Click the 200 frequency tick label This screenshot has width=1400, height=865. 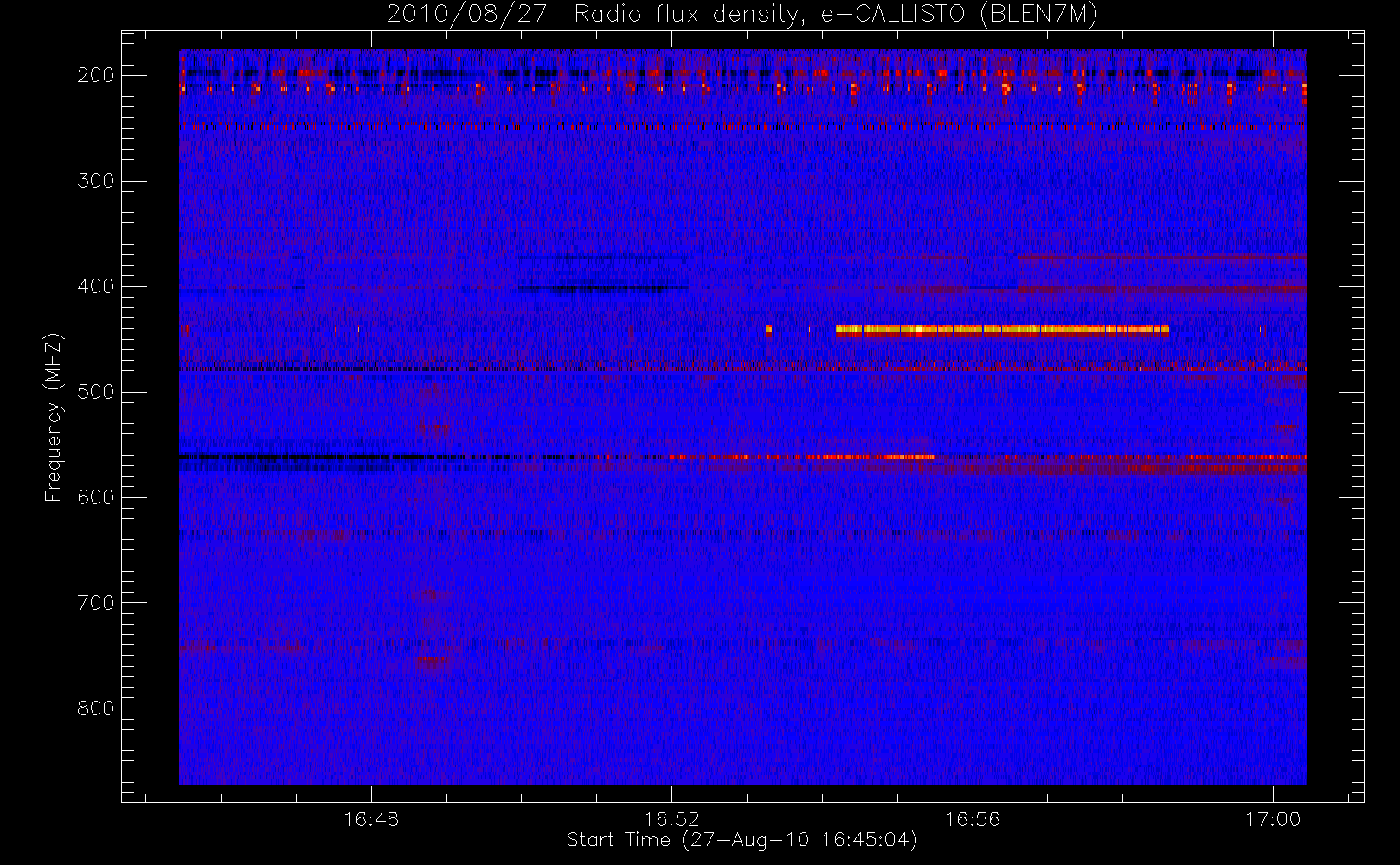point(96,75)
